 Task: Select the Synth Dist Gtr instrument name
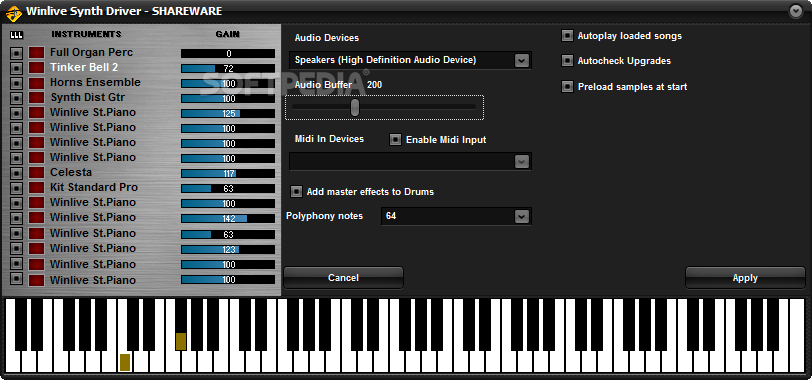click(x=88, y=97)
